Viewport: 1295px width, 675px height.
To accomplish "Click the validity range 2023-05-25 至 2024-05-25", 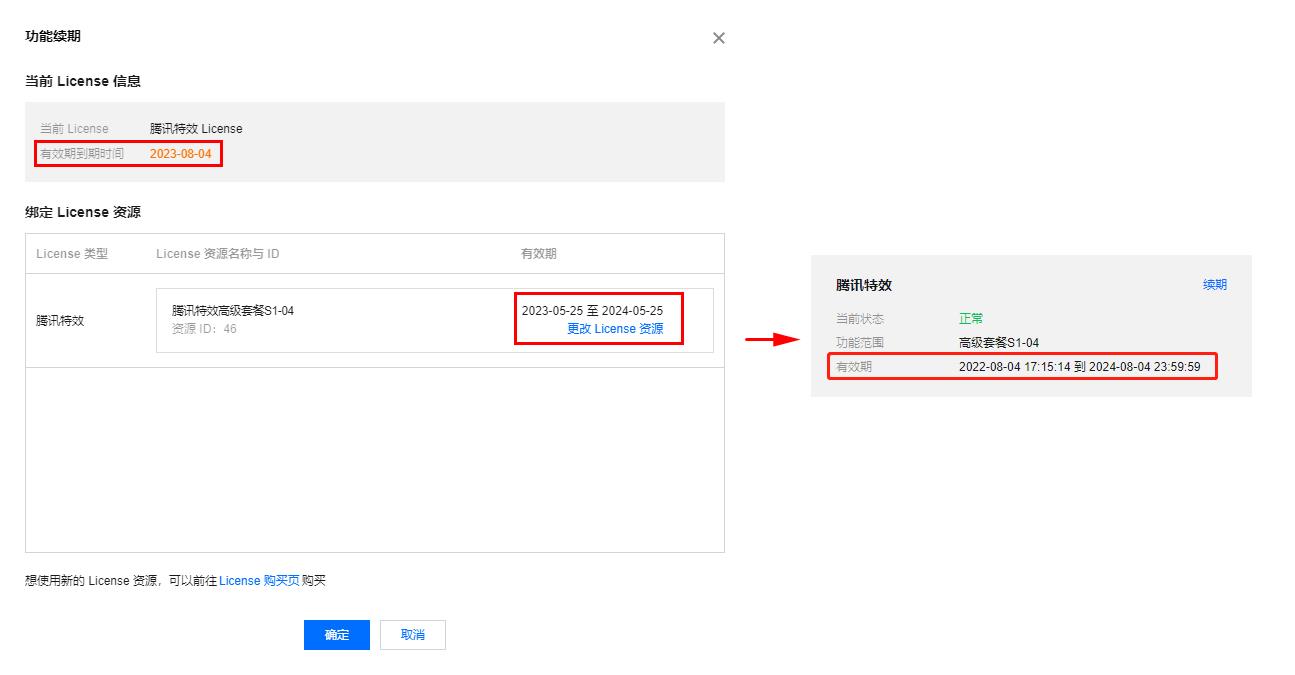I will point(592,311).
